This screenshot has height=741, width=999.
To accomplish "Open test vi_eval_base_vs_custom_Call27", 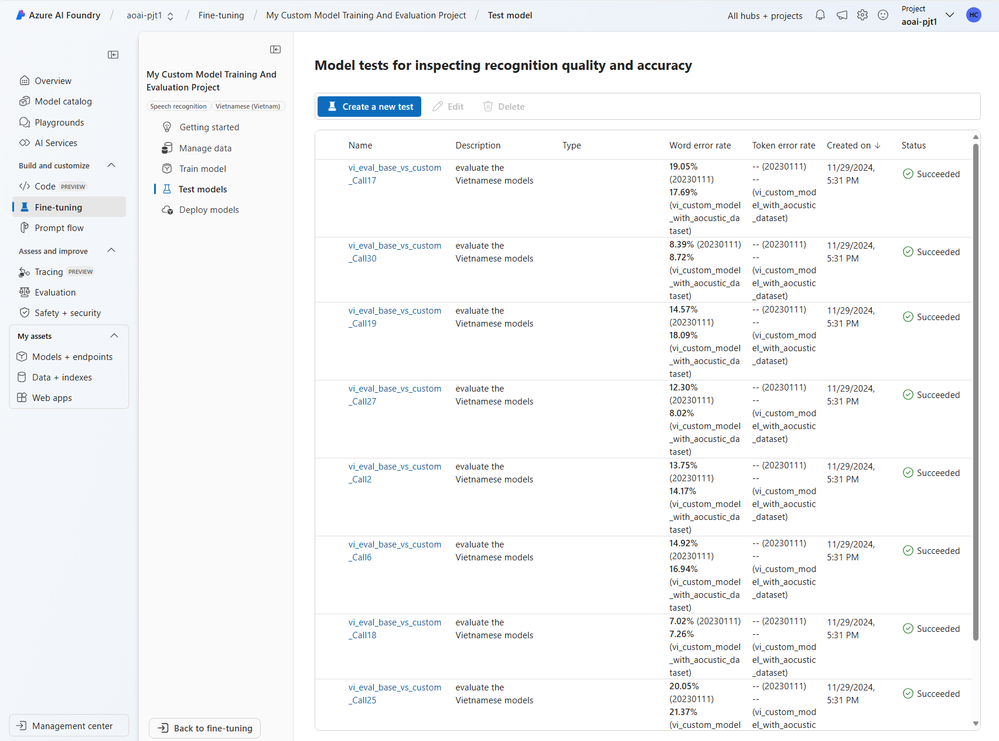I will click(394, 395).
